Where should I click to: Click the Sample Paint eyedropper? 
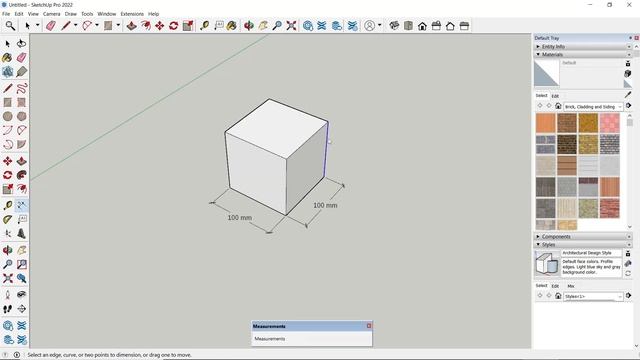coord(628,95)
